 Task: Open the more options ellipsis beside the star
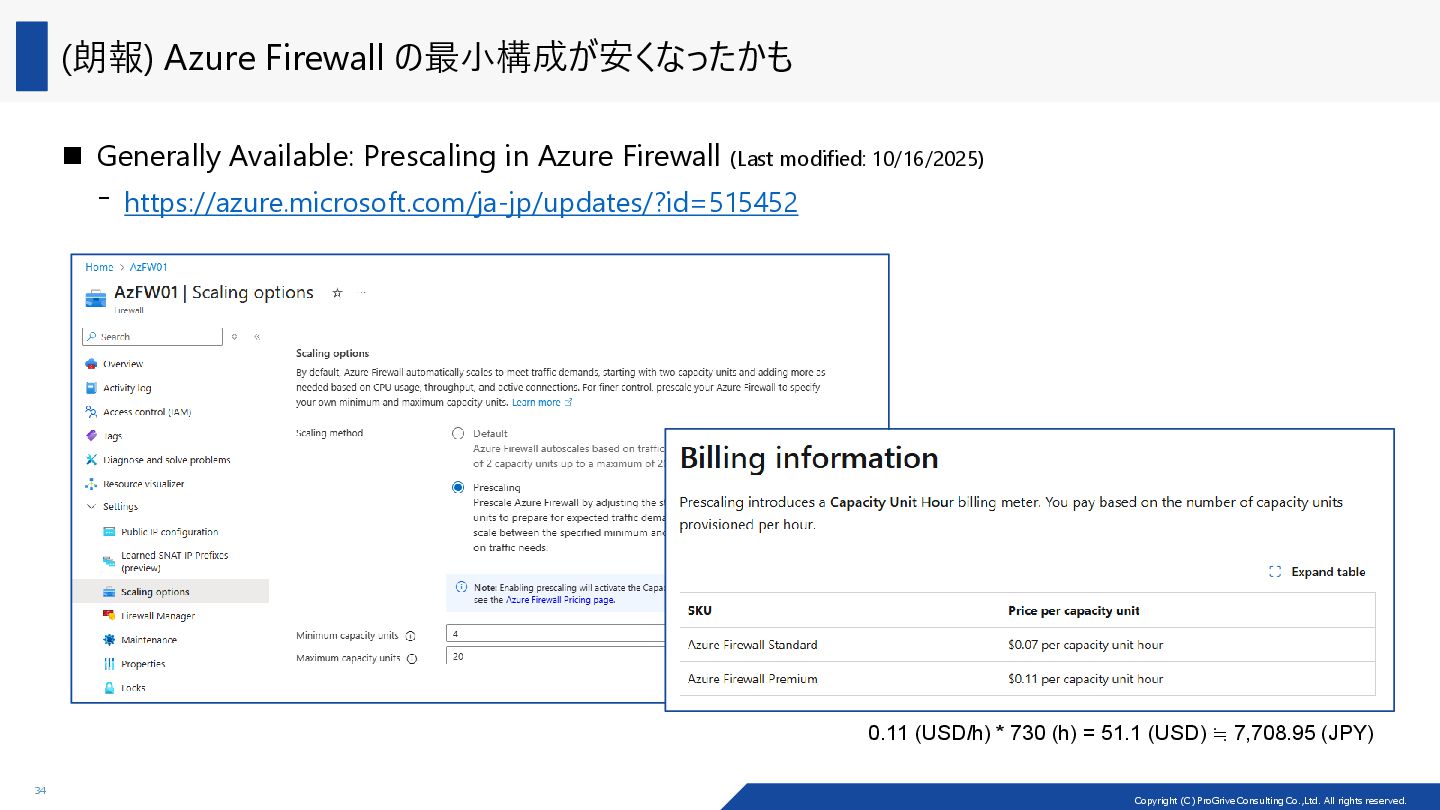tap(362, 293)
